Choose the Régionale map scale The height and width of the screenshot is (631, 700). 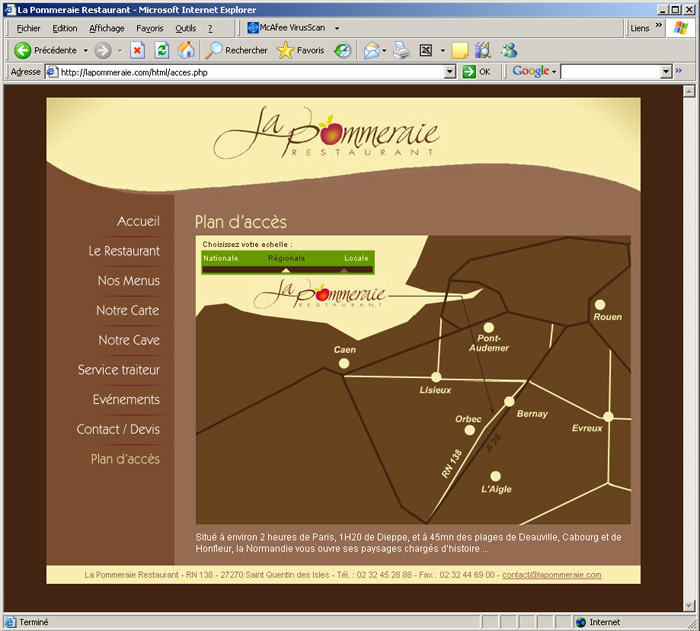[x=287, y=258]
